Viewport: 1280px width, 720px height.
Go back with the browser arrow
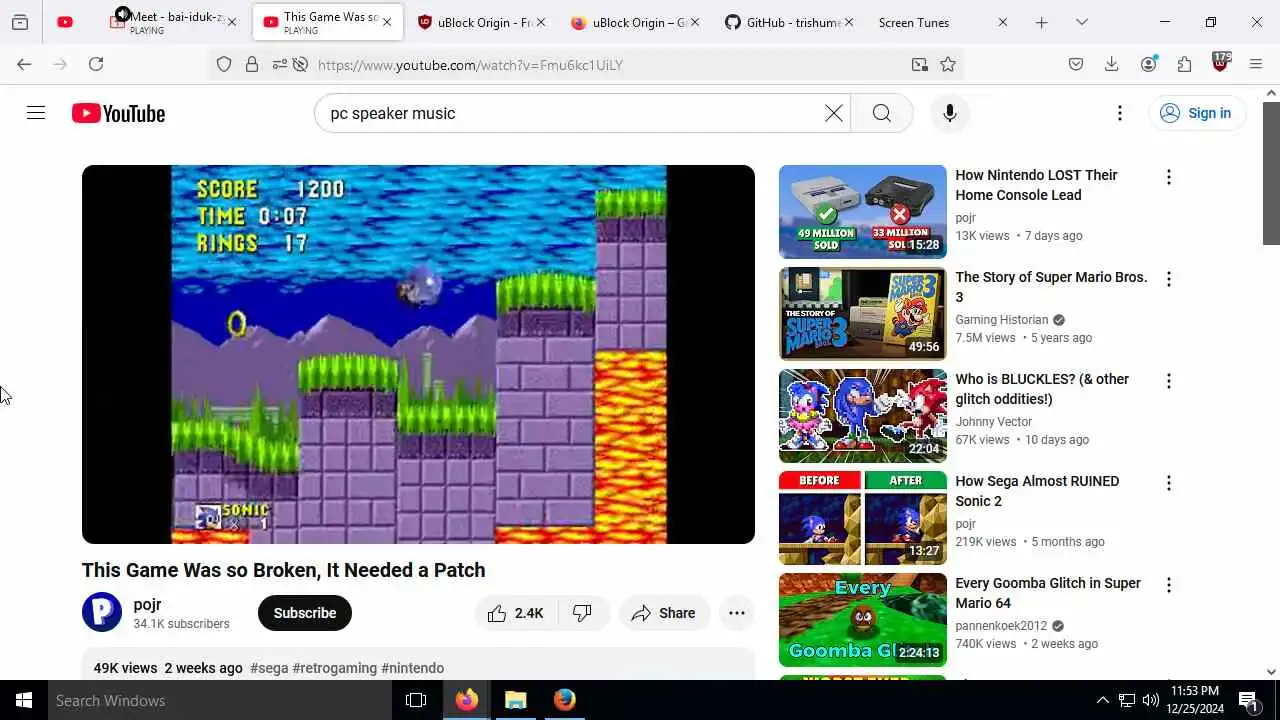point(24,64)
